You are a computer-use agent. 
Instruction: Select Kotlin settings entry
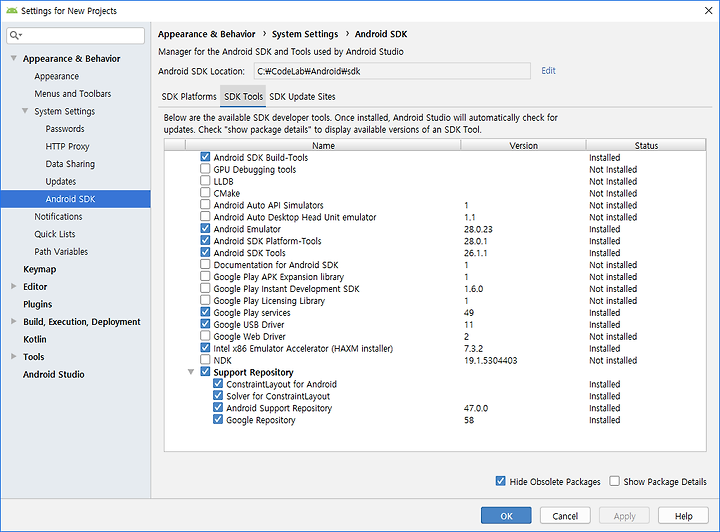click(35, 339)
